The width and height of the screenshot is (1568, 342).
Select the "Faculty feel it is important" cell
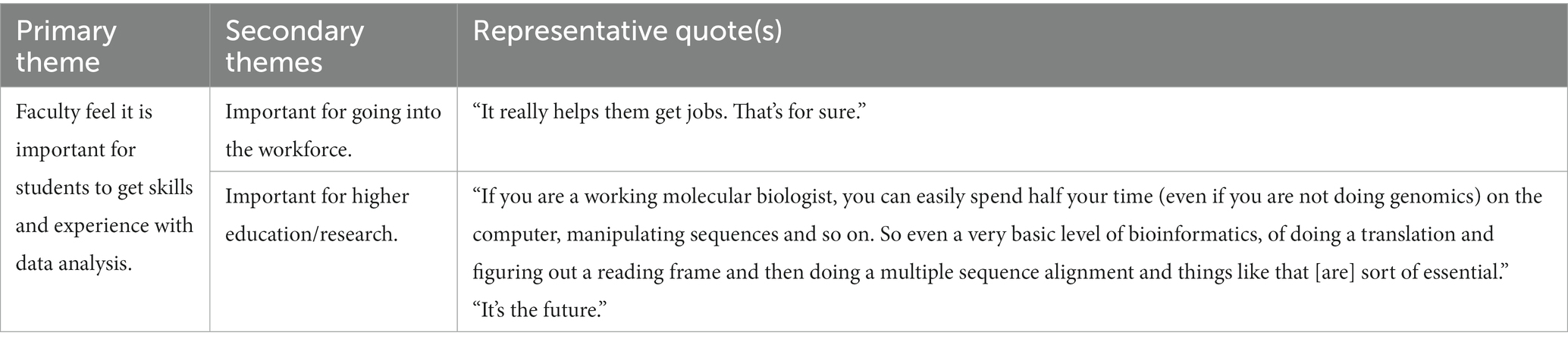(x=105, y=209)
